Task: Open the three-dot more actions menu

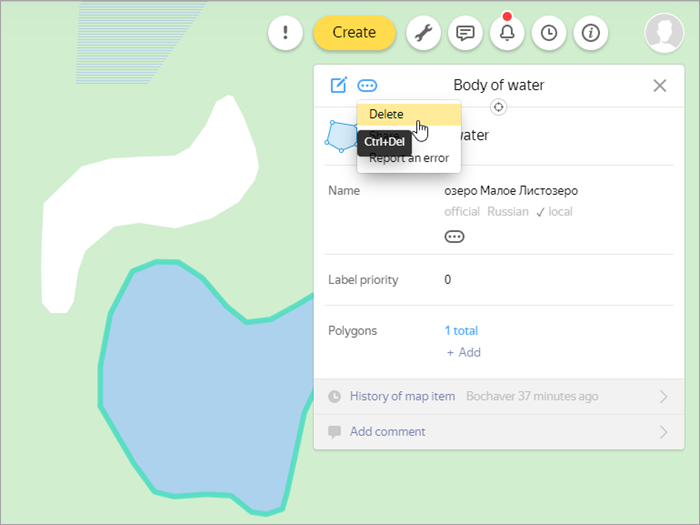Action: [x=367, y=86]
